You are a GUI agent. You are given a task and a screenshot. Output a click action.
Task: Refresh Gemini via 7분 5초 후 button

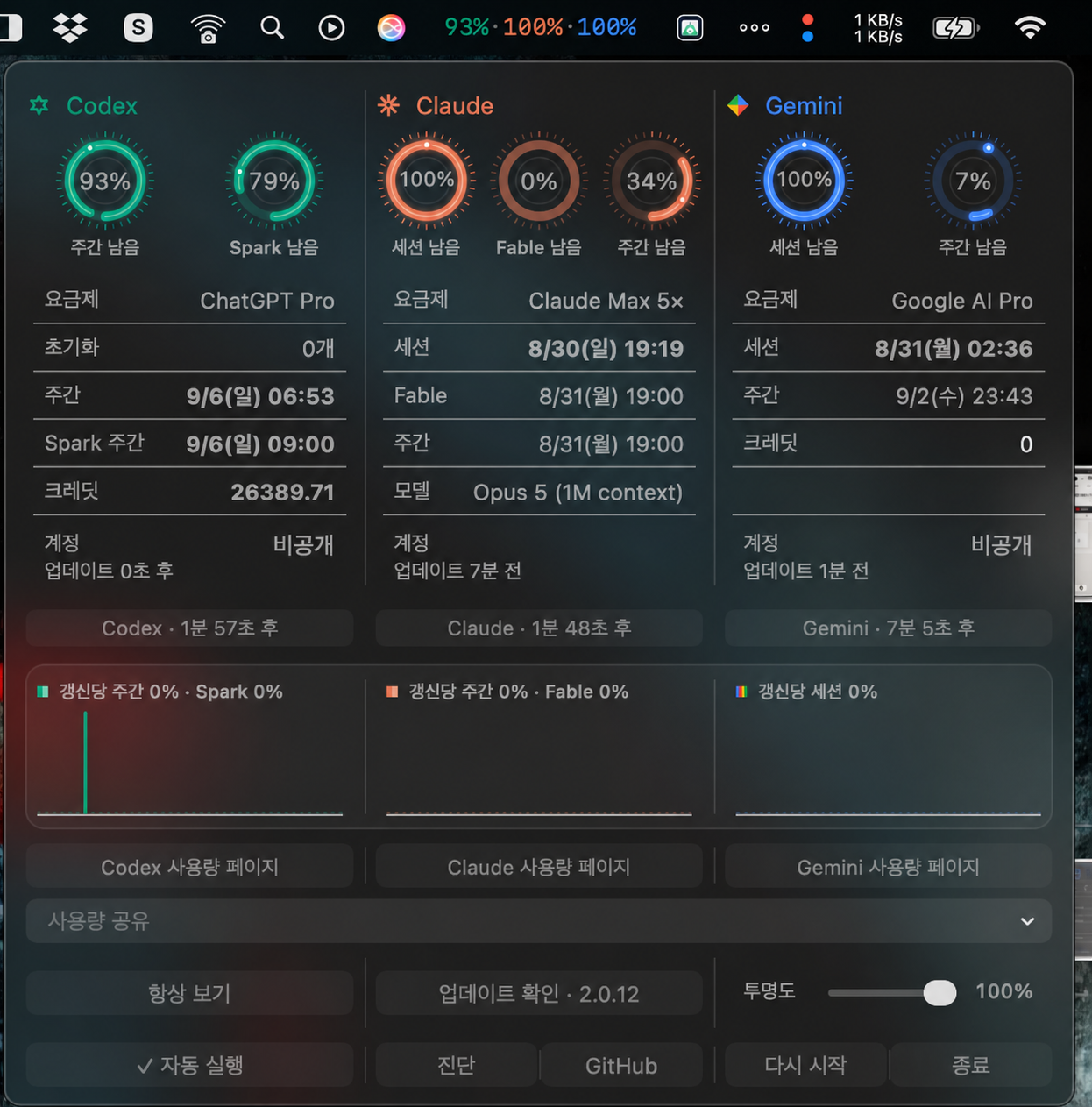888,628
